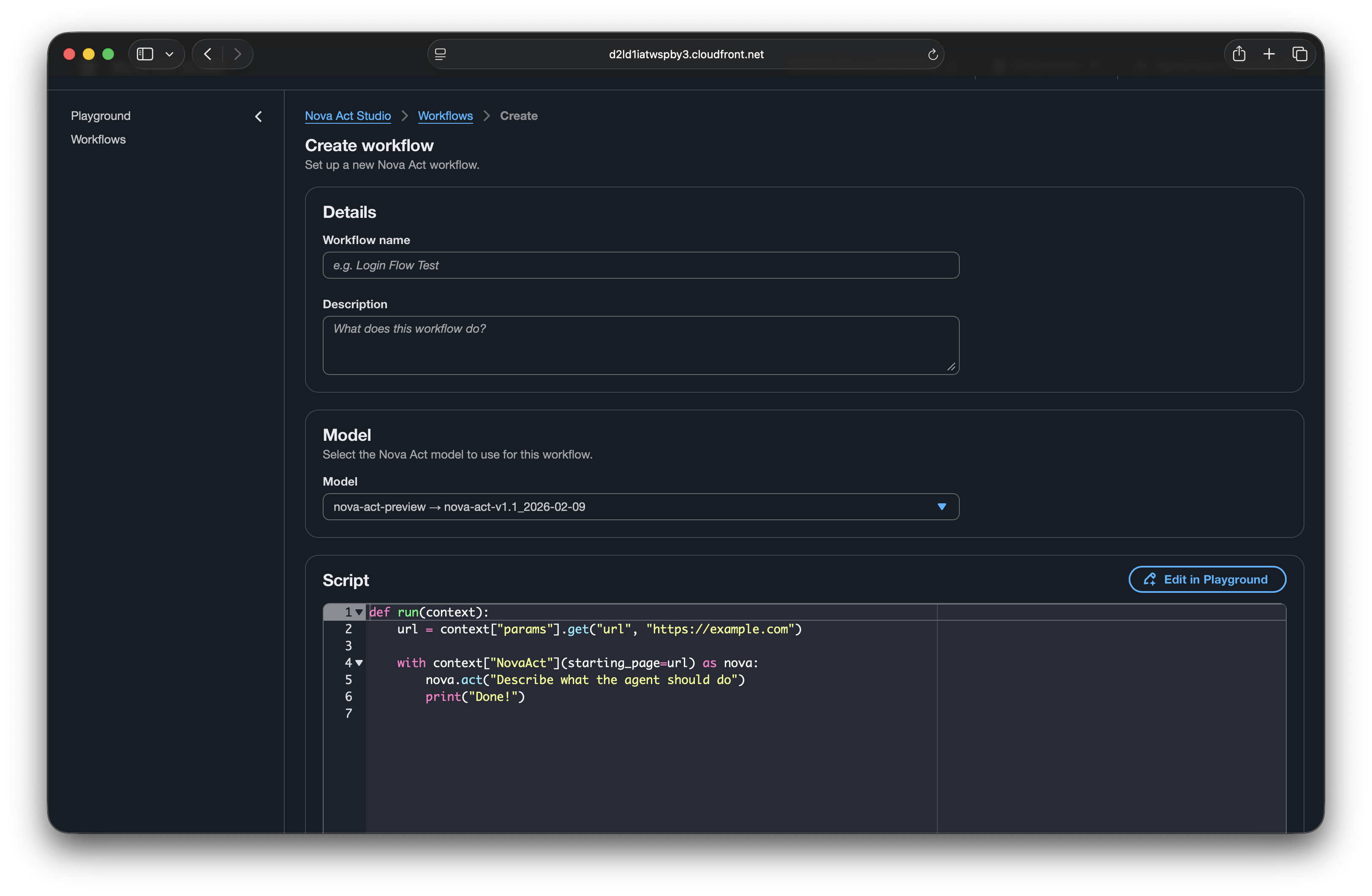
Task: Click the "Describe what the agent should do" string
Action: click(x=613, y=680)
